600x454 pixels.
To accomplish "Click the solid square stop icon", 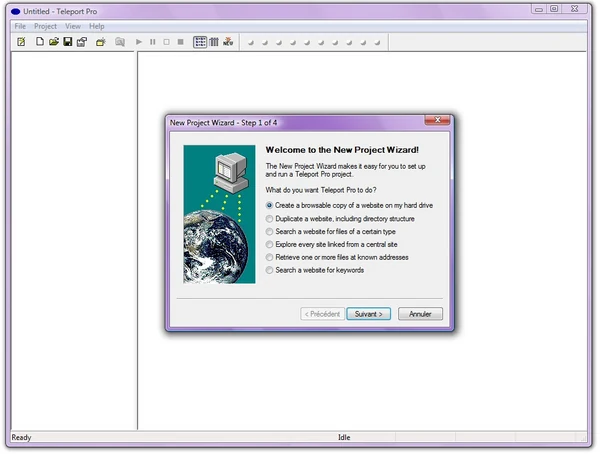I will point(181,42).
